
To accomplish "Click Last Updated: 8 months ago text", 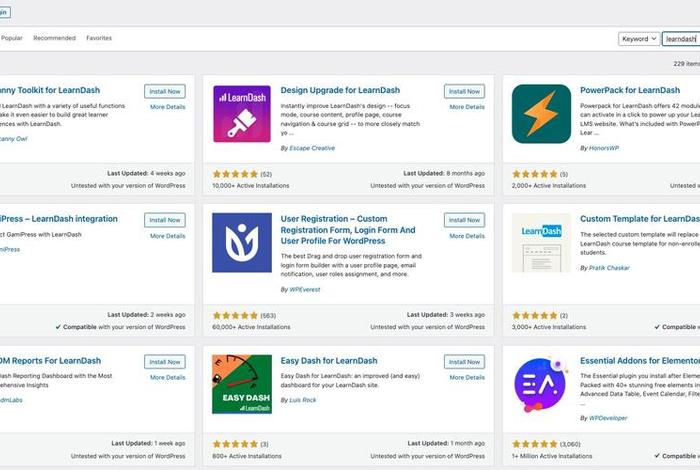I will pos(444,173).
